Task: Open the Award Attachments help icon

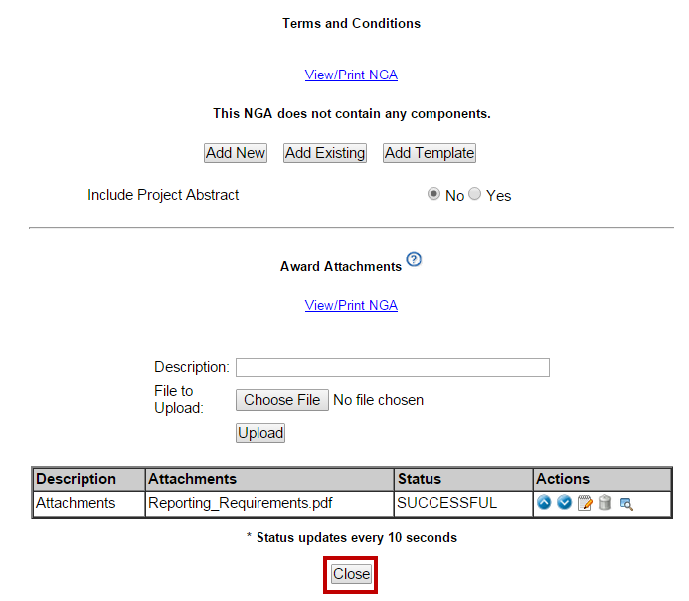Action: click(414, 260)
